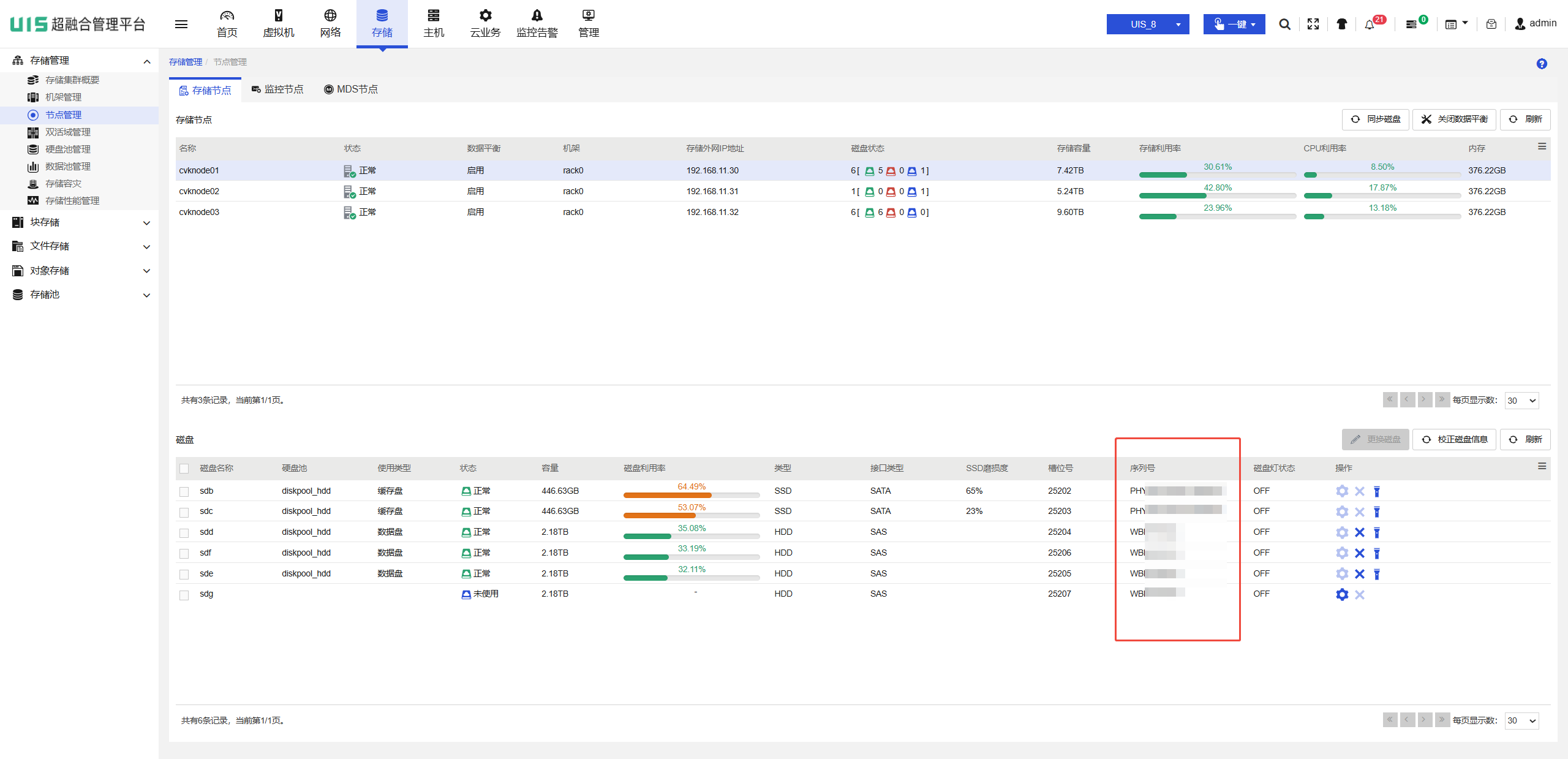This screenshot has width=1568, height=759.
Task: Click the green healthy disk icon for cvknode01
Action: (869, 171)
